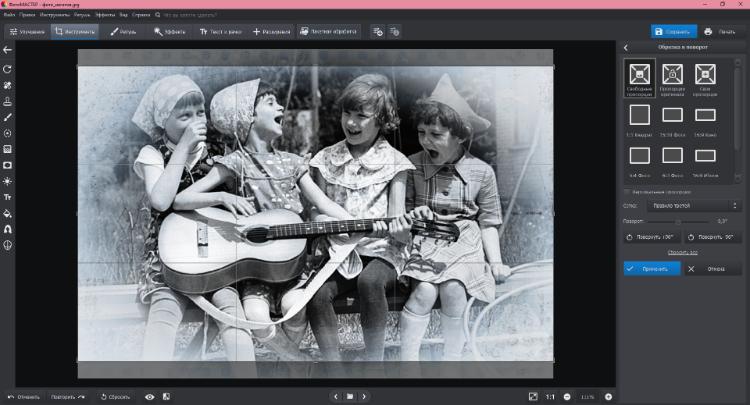Go to next image arrow
Viewport: 750px width, 405px height.
(364, 397)
